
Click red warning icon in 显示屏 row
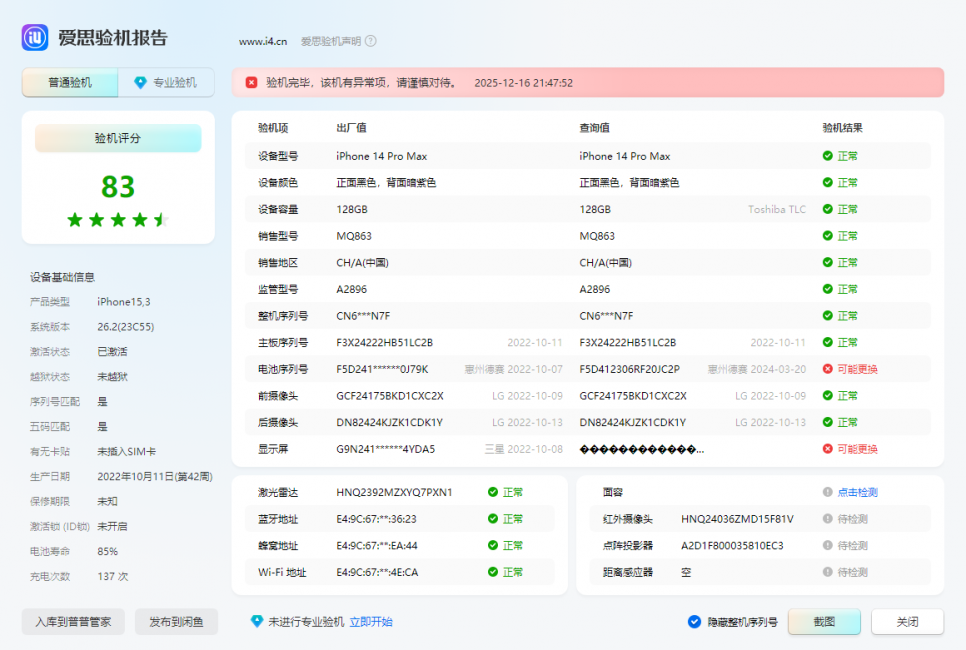pos(827,449)
